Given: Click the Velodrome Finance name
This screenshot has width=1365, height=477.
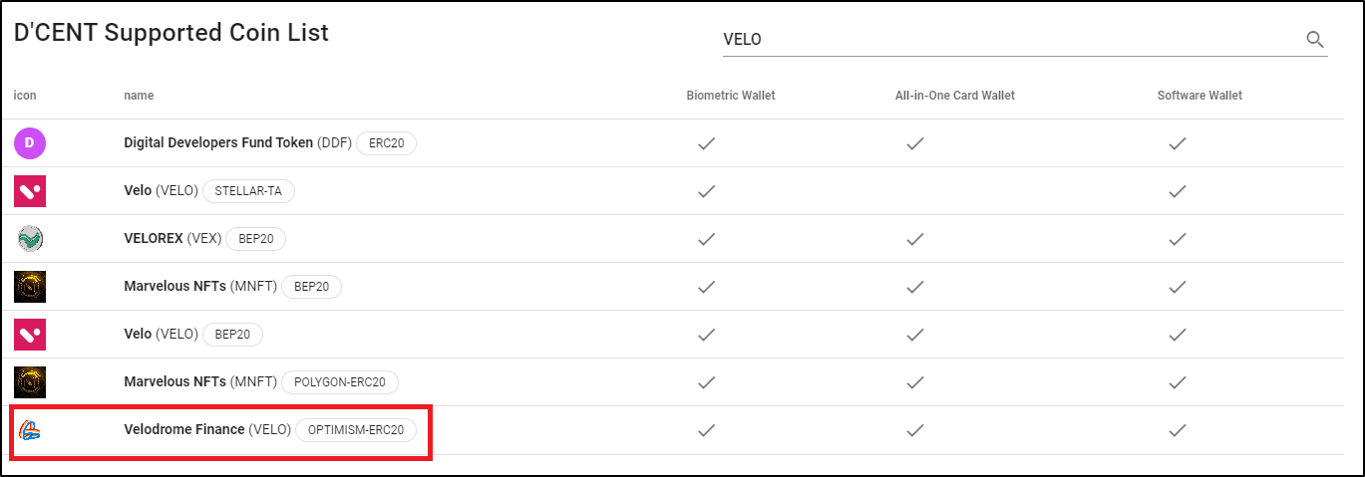Looking at the screenshot, I should pos(184,429).
